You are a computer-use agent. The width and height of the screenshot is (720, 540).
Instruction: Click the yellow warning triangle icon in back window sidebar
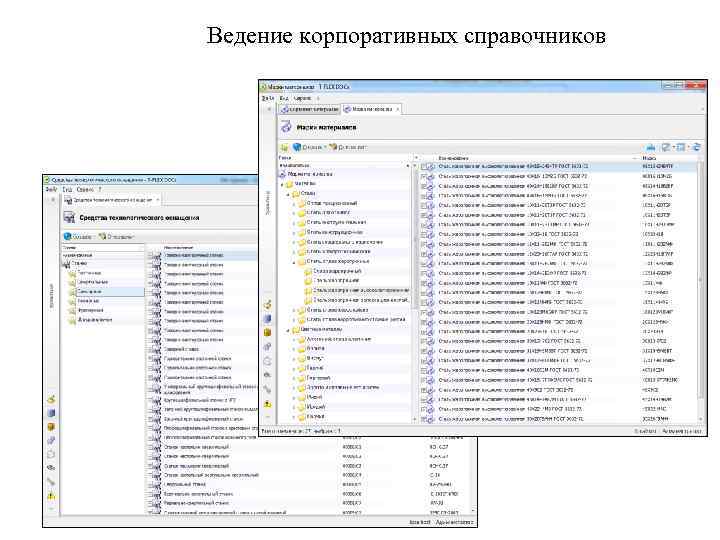tap(51, 496)
